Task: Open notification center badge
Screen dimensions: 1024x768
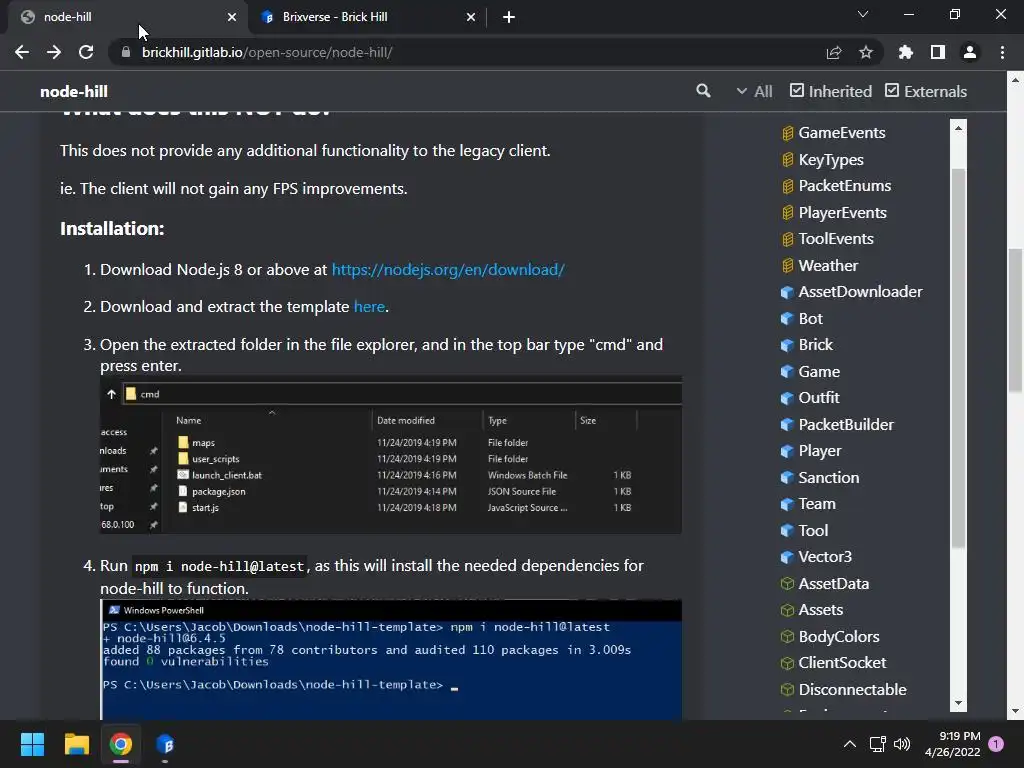Action: tap(996, 744)
